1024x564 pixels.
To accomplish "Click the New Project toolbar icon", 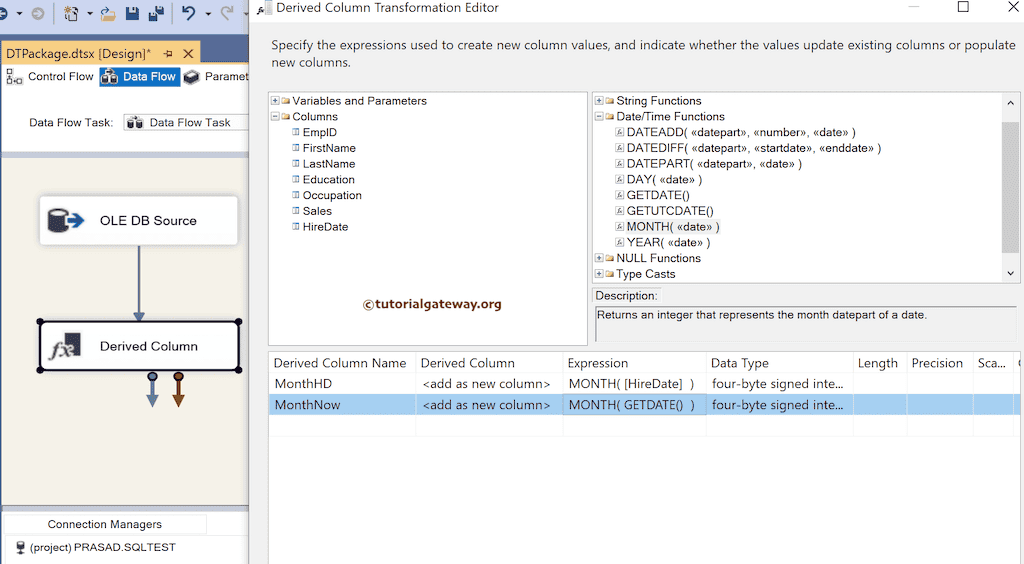I will (x=71, y=13).
